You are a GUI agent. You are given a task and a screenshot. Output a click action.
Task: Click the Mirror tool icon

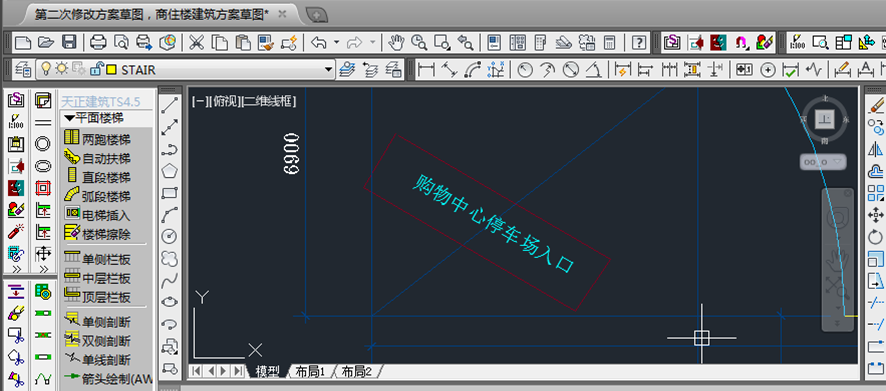tap(875, 149)
